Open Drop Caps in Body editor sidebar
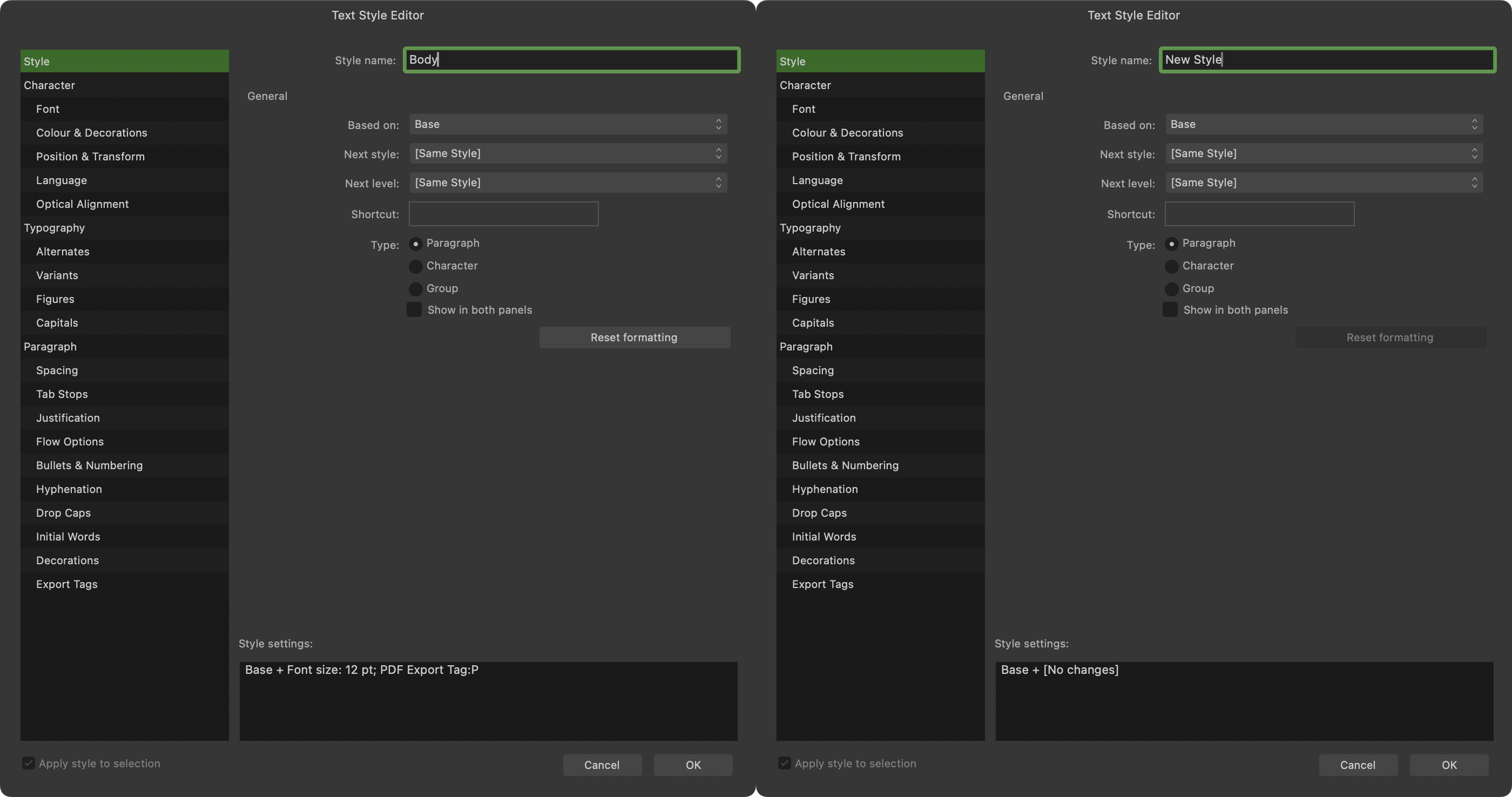This screenshot has width=1512, height=797. pos(124,513)
